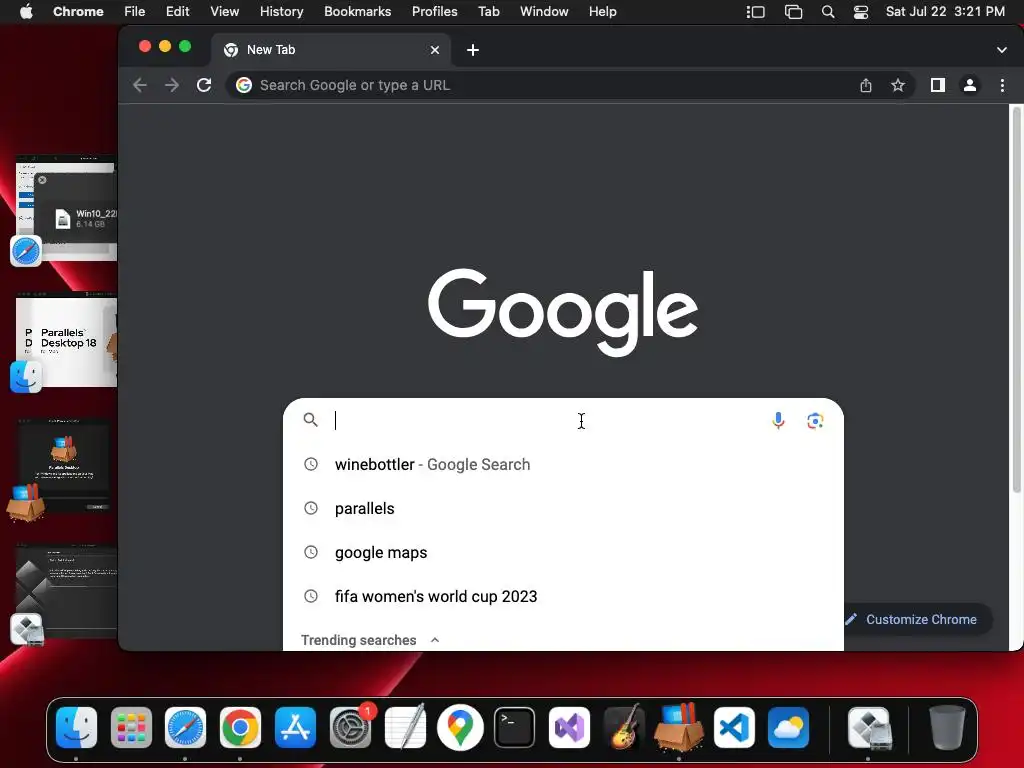Open Visual Studio Code from the Dock
Screen dimensions: 1024x768
click(734, 728)
